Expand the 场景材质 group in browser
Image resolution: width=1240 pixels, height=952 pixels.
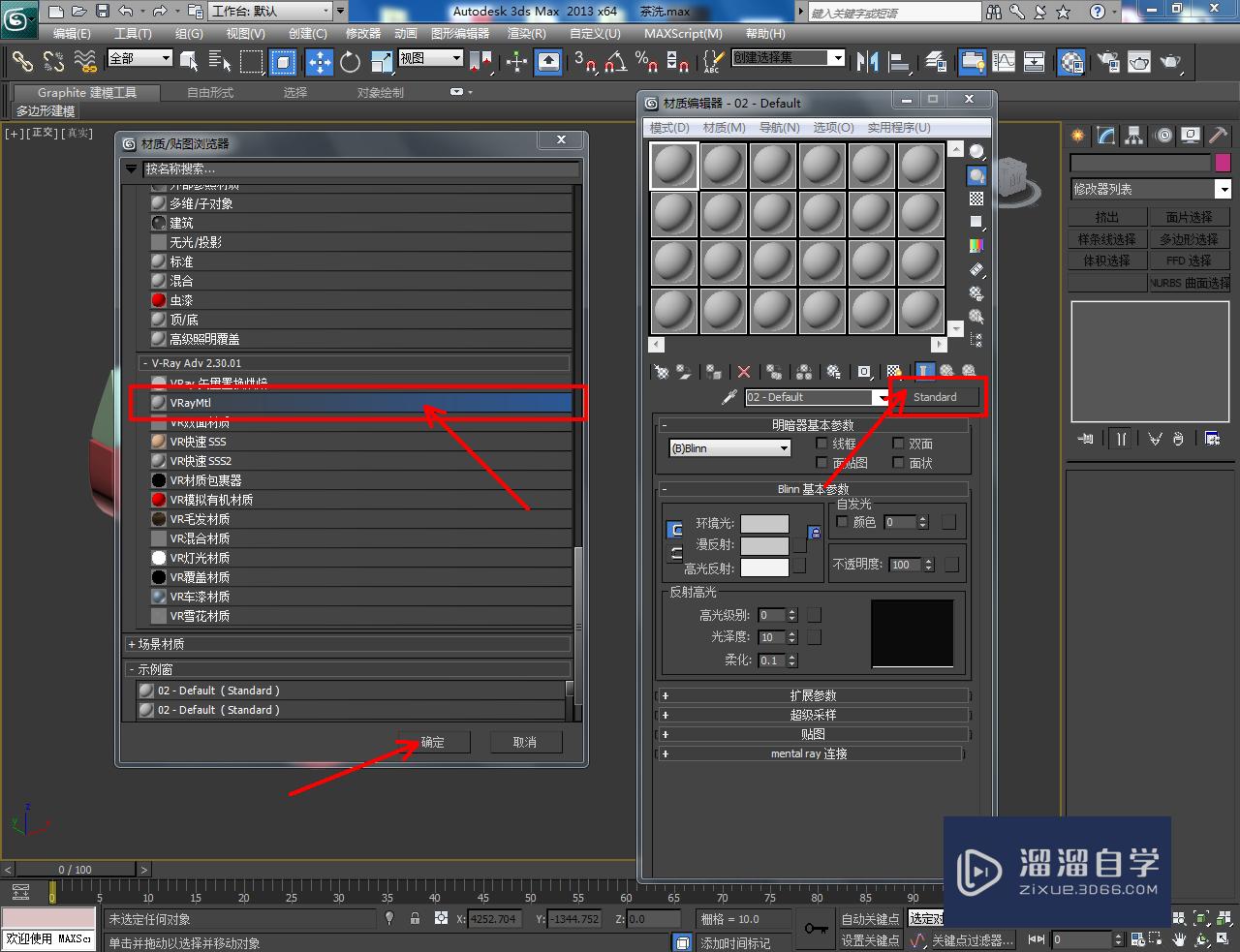[349, 644]
